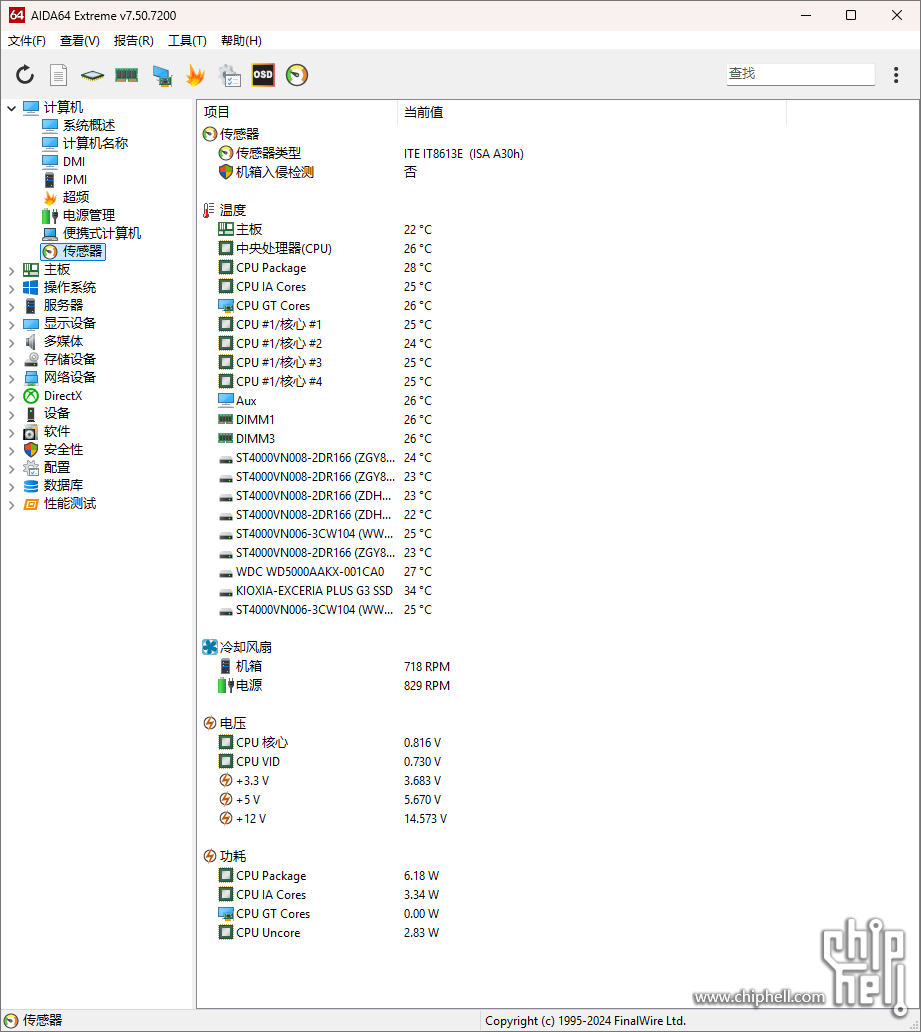Open the preferences gear checklist icon
Image resolution: width=921 pixels, height=1032 pixels.
tap(230, 75)
